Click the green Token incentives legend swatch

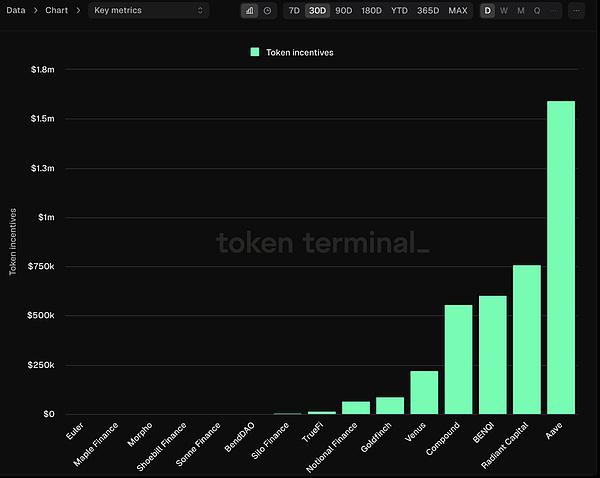pyautogui.click(x=255, y=52)
